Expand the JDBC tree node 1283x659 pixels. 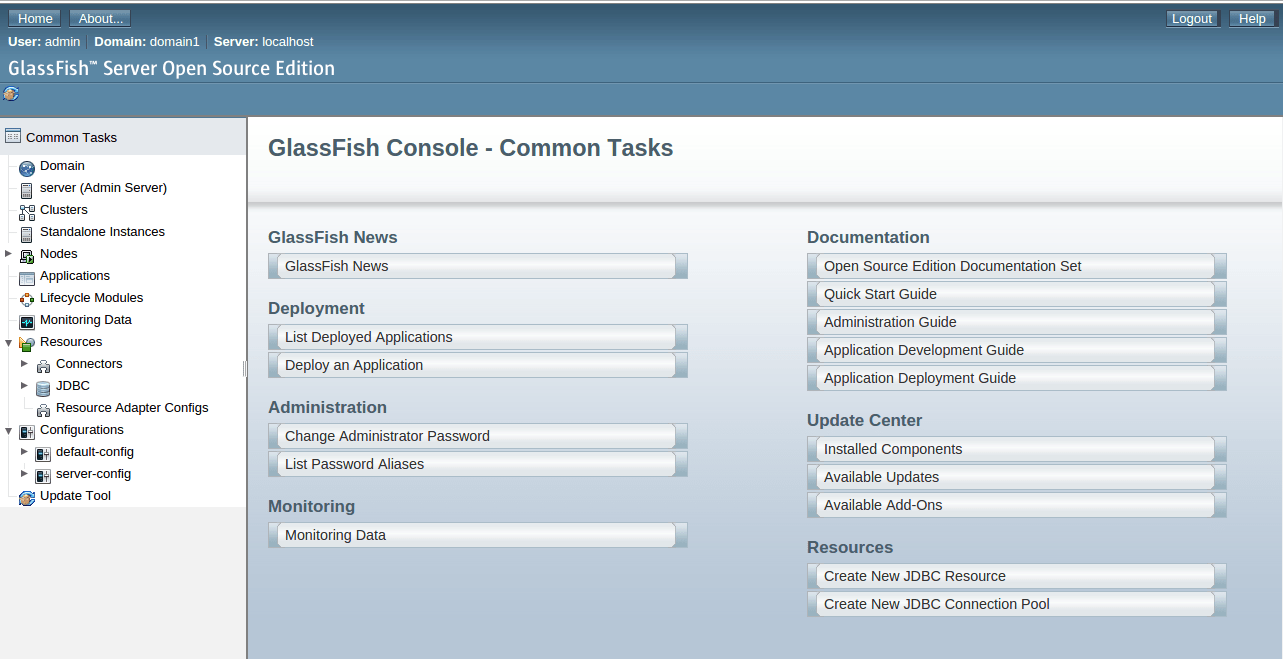pos(24,386)
